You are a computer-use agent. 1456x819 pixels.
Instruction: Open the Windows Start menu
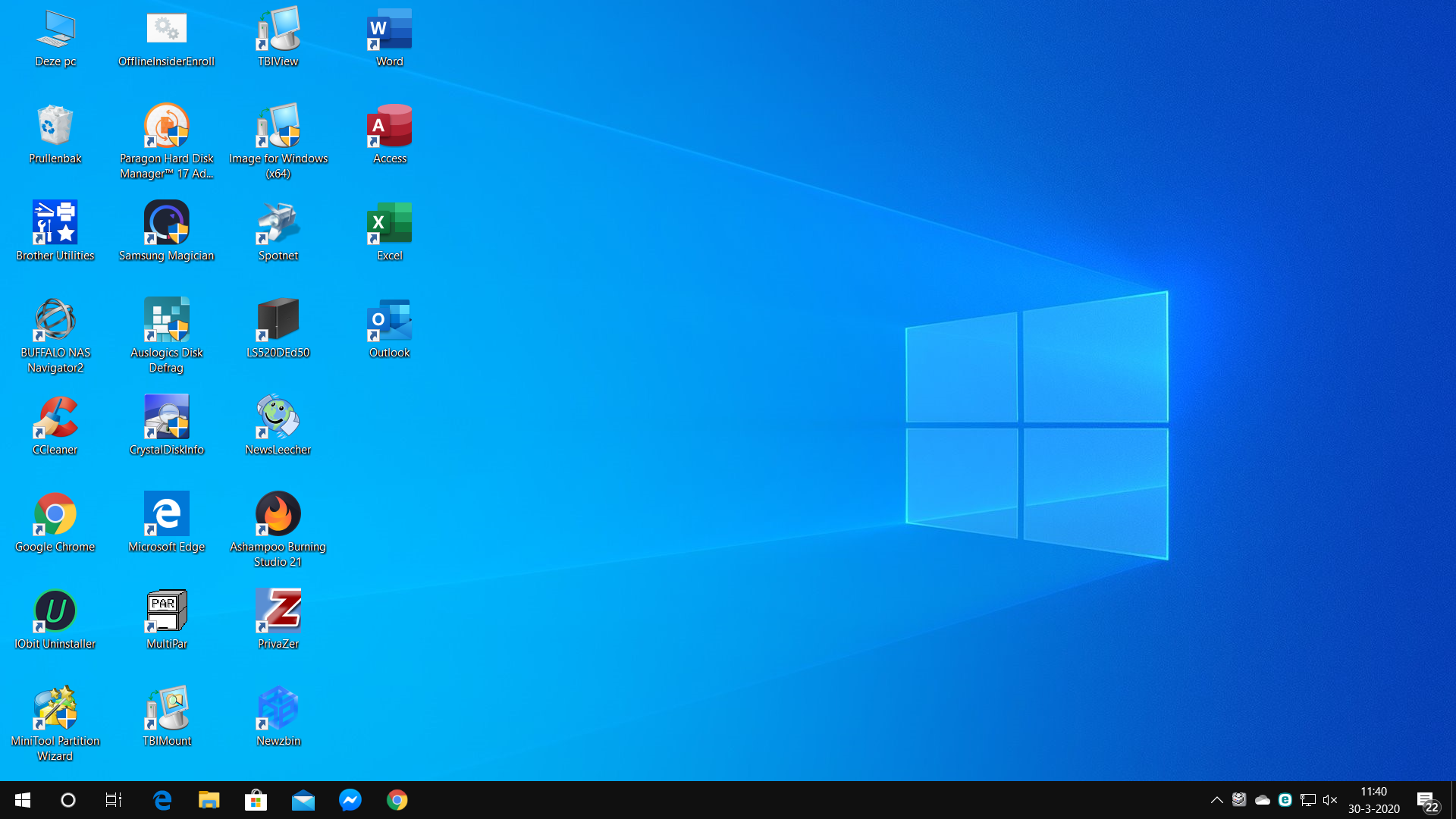[23, 800]
